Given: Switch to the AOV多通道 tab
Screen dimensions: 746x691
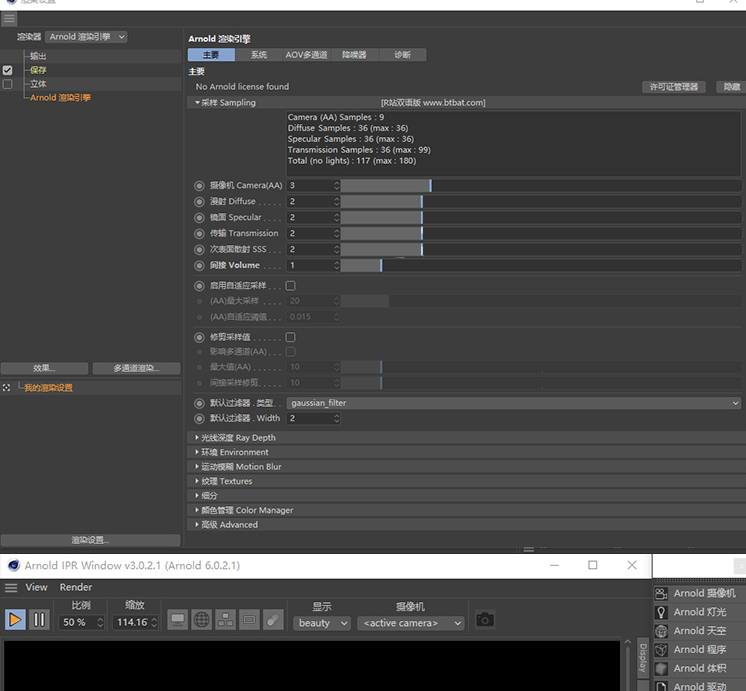Looking at the screenshot, I should (306, 55).
